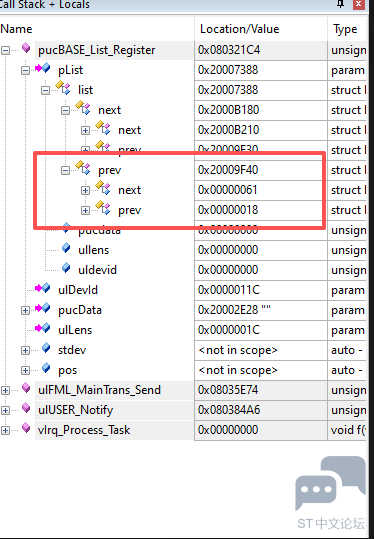Click the ulLens parameter icon
374x539 pixels.
tap(43, 328)
